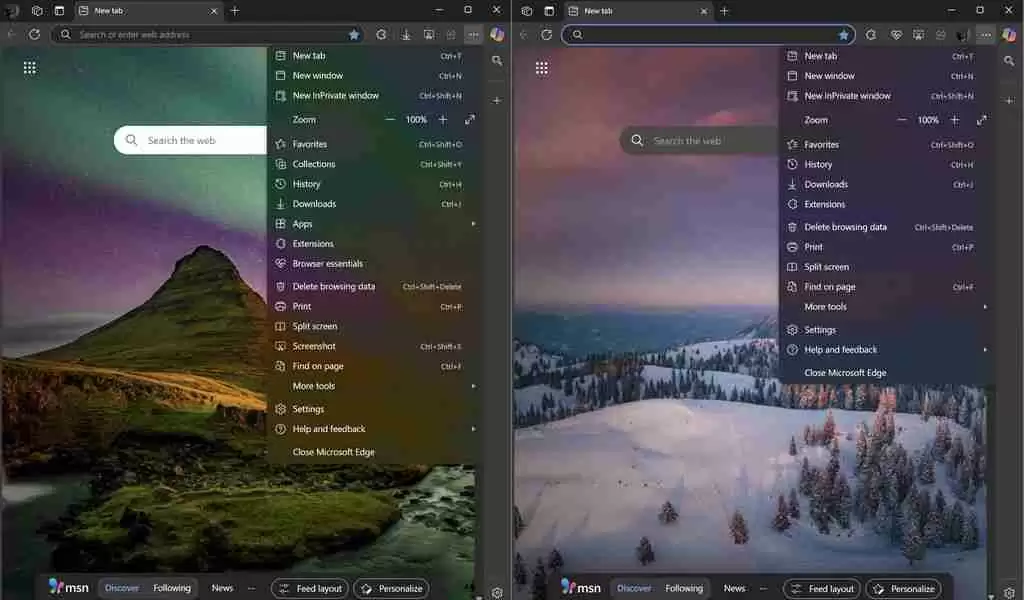Click the refresh icon in the right window
This screenshot has height=600, width=1024.
tap(546, 34)
